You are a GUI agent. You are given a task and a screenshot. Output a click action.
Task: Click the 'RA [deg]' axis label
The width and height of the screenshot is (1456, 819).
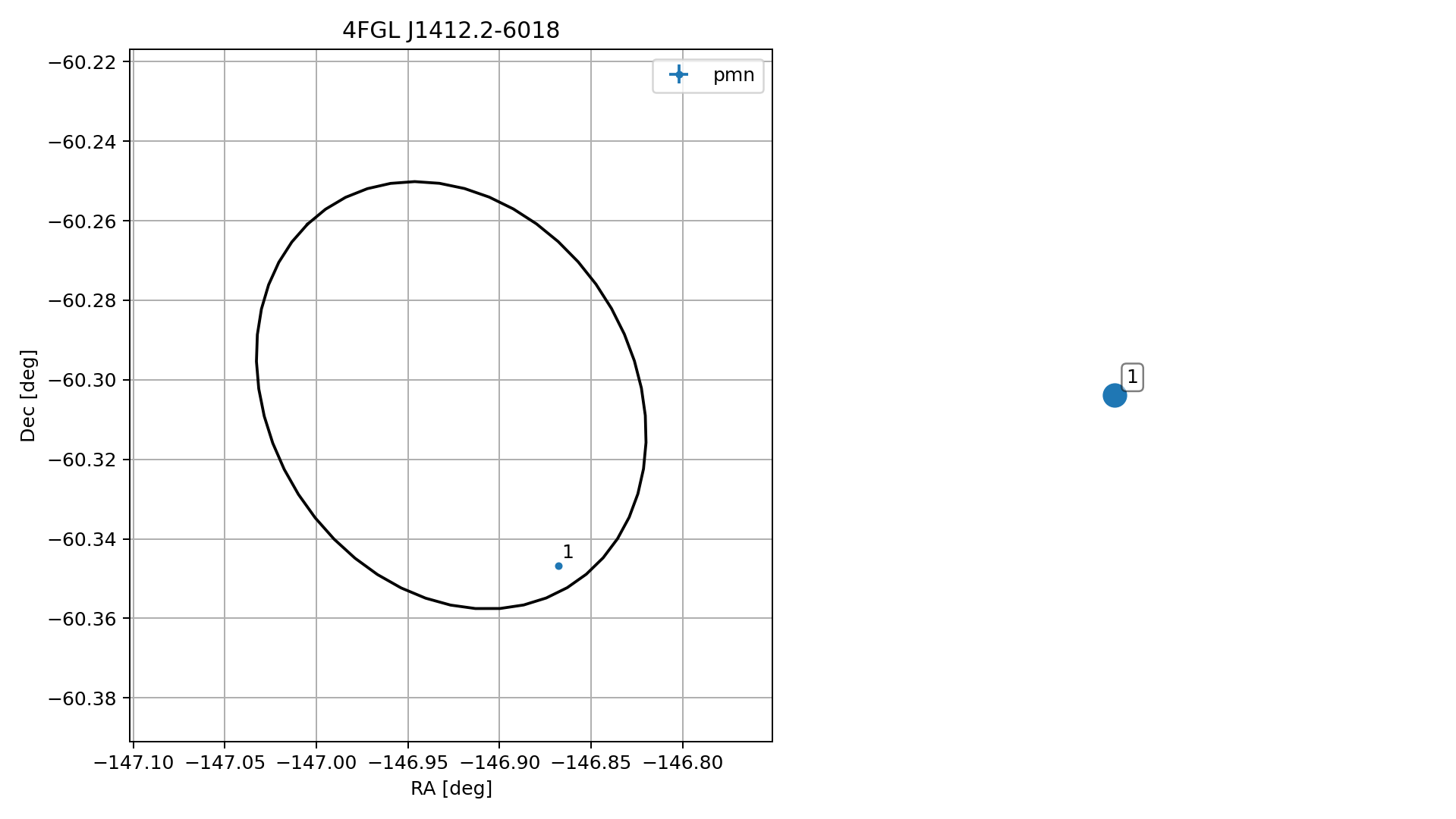(x=451, y=789)
